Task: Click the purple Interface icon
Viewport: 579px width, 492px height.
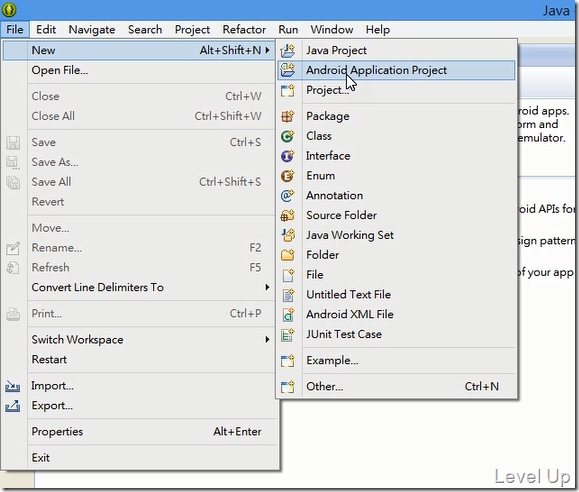Action: tap(288, 156)
